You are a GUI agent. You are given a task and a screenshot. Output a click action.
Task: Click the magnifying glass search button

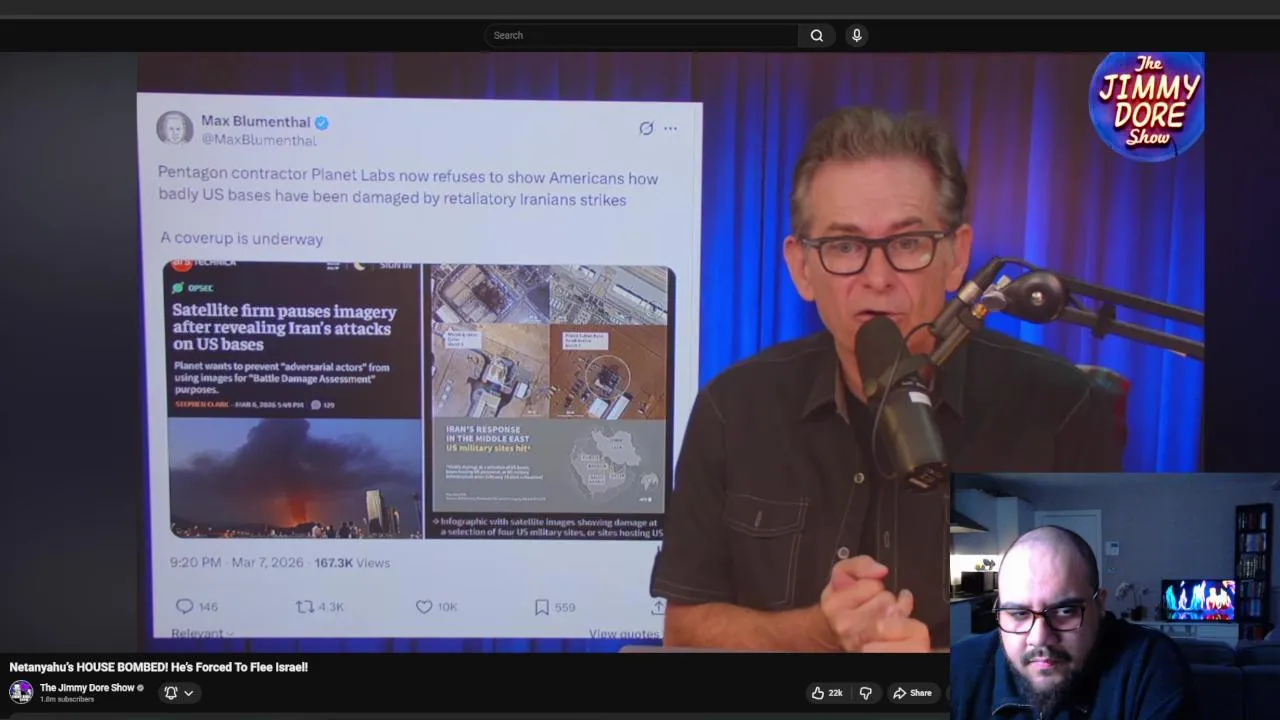point(817,35)
